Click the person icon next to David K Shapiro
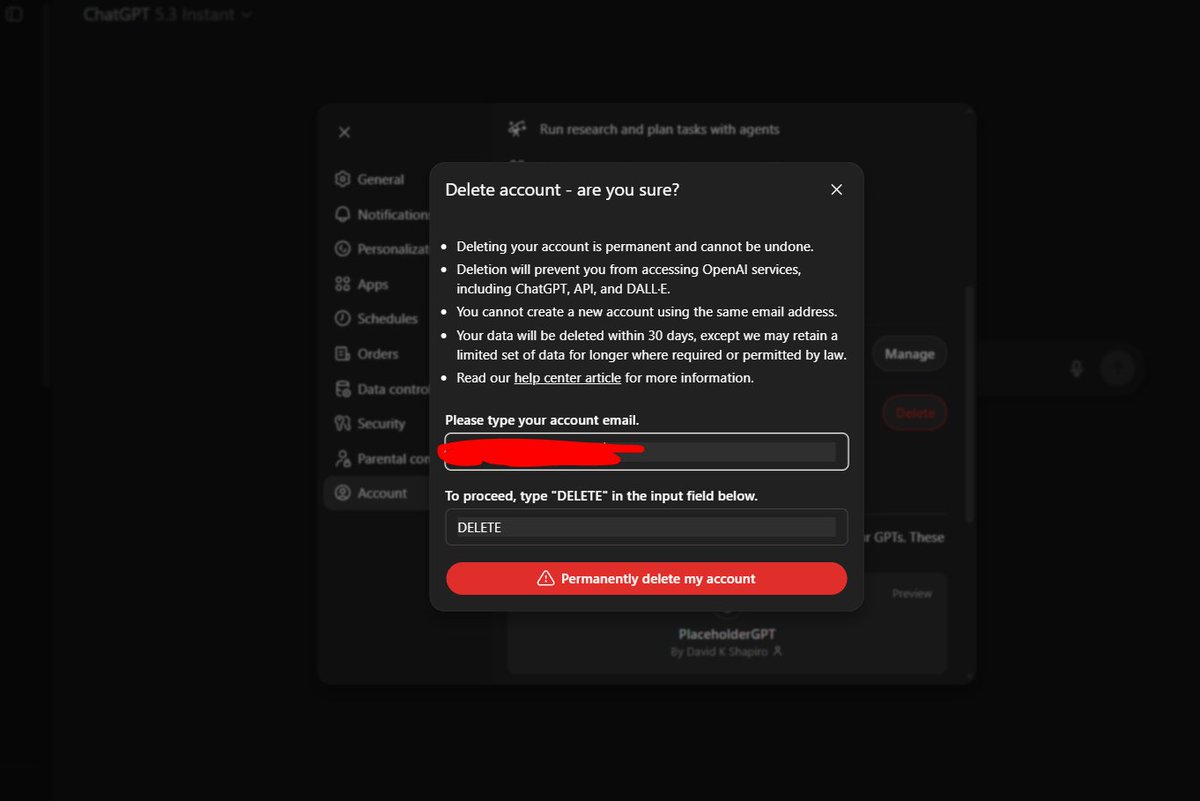This screenshot has width=1200, height=801. [x=777, y=651]
